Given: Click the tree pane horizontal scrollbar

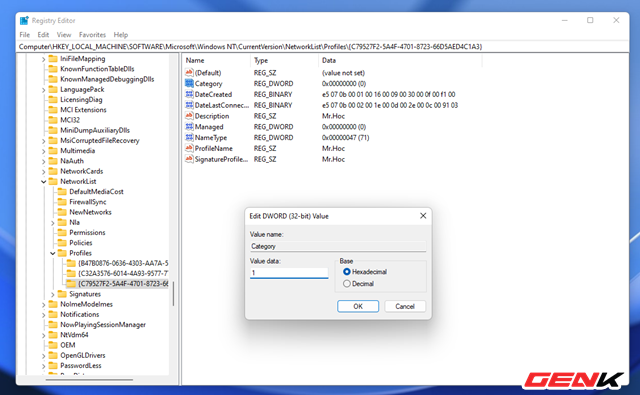Looking at the screenshot, I should click(x=89, y=380).
